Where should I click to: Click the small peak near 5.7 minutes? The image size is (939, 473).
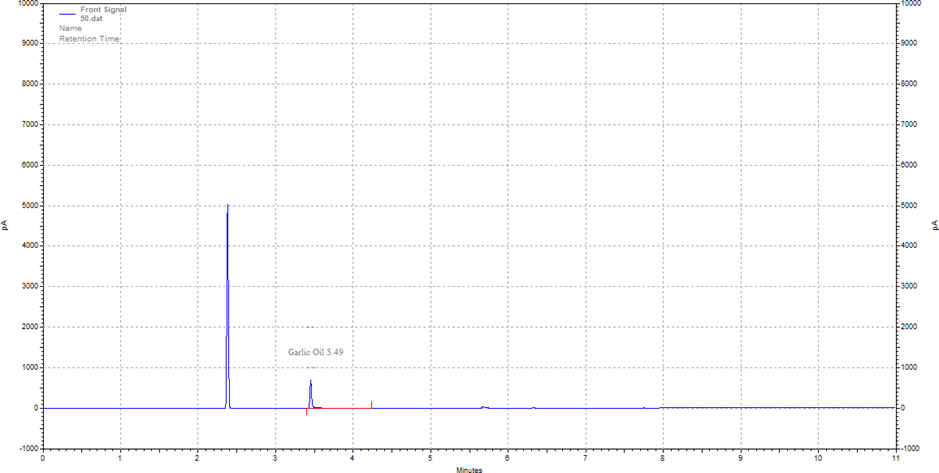tap(484, 407)
